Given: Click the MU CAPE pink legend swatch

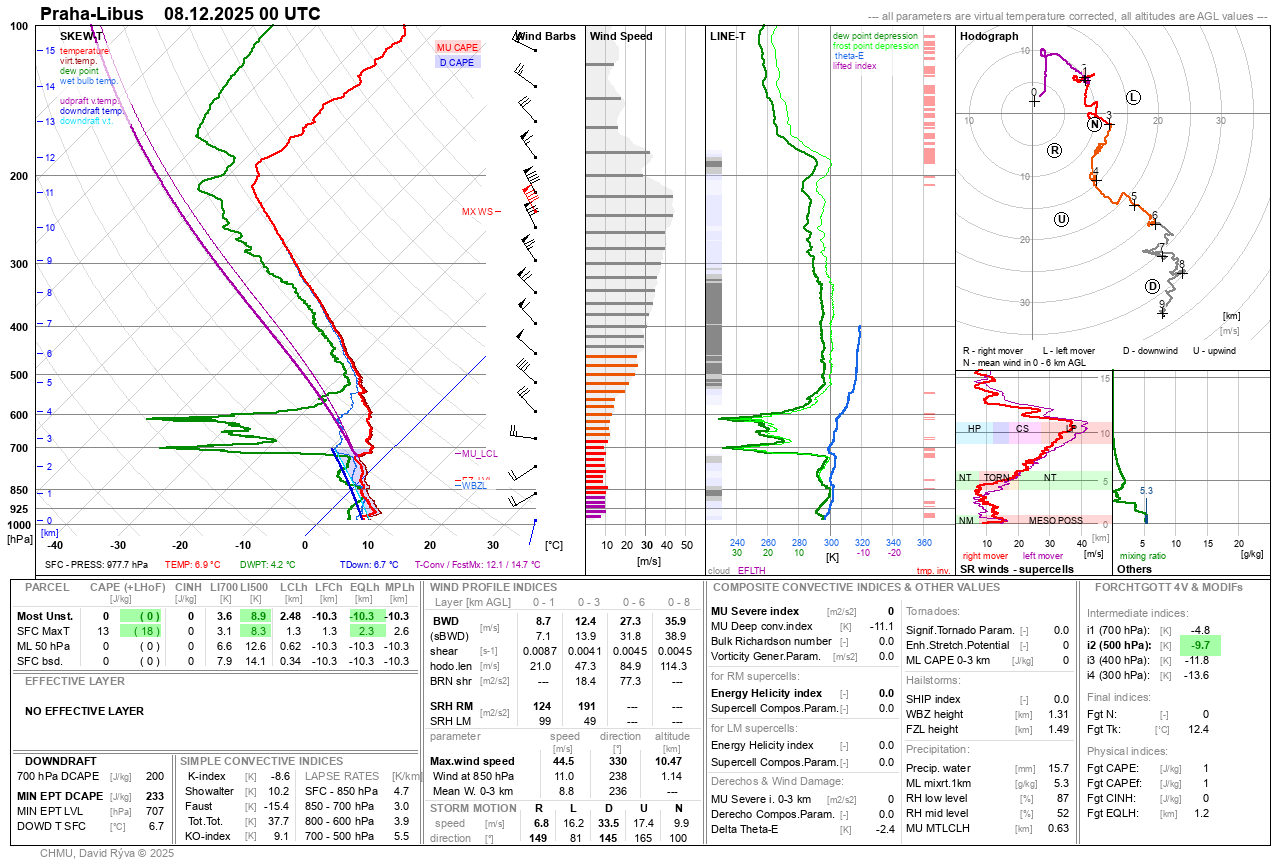Looking at the screenshot, I should [457, 47].
